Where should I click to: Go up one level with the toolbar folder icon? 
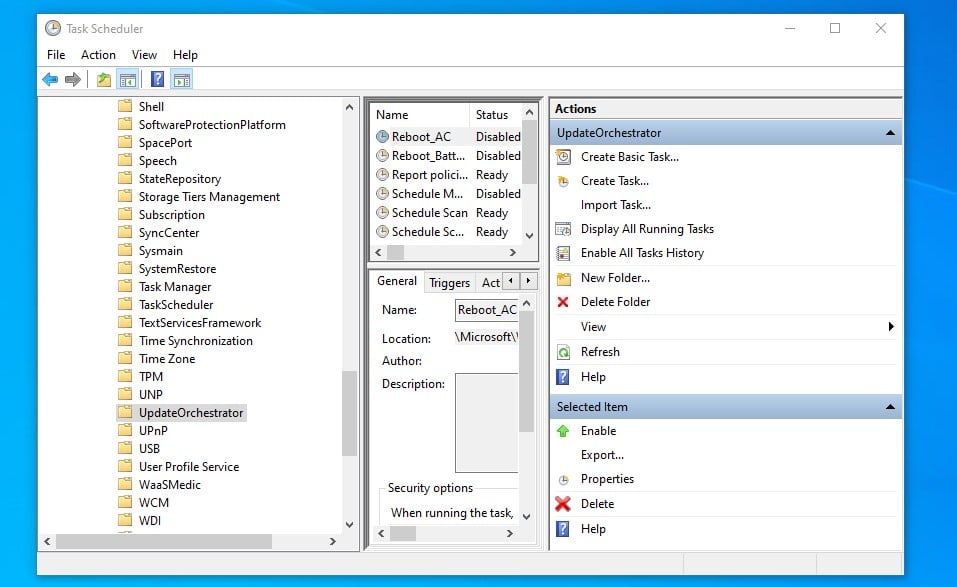tap(104, 79)
